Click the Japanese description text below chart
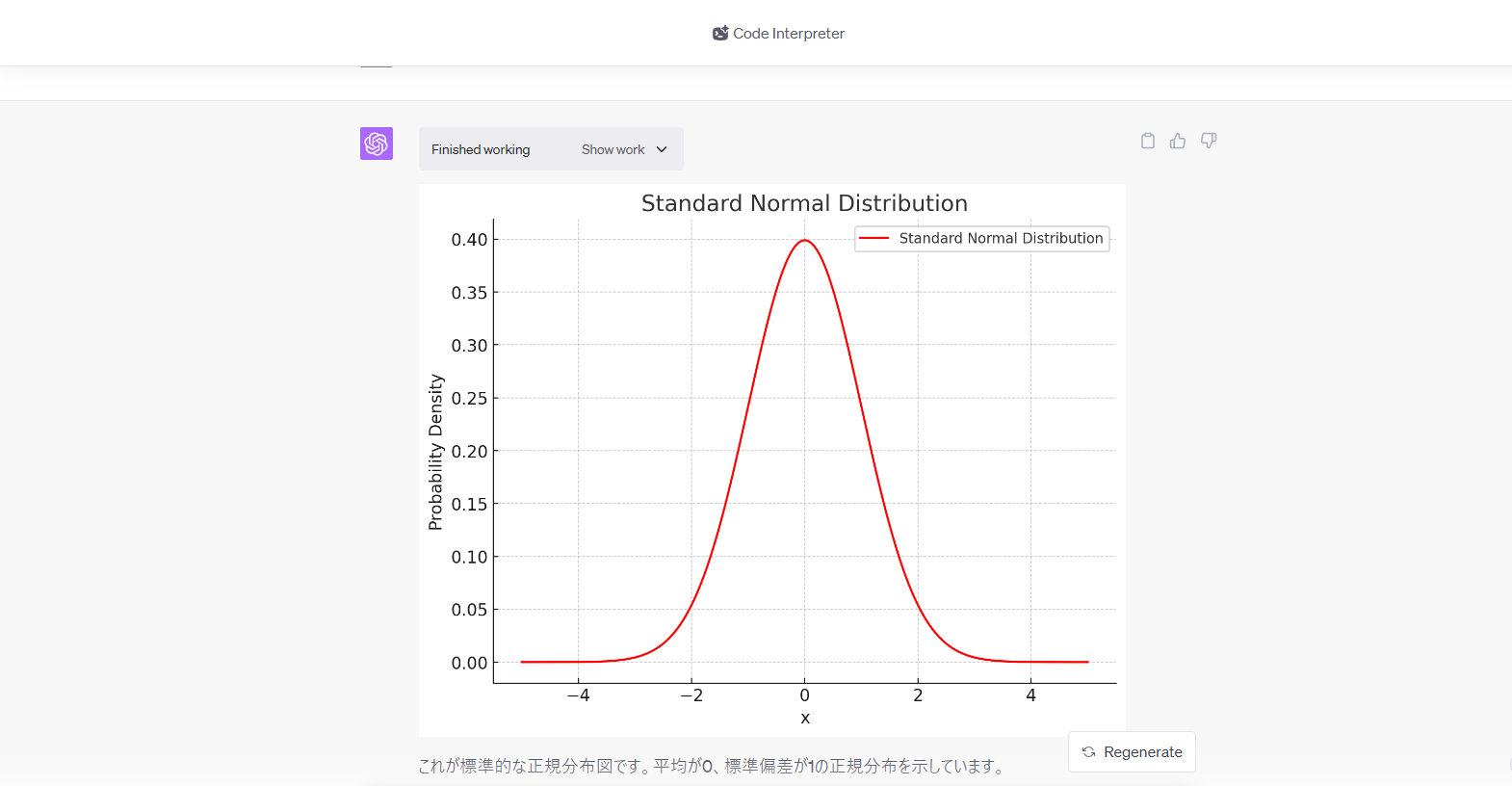This screenshot has height=786, width=1512. tap(713, 766)
